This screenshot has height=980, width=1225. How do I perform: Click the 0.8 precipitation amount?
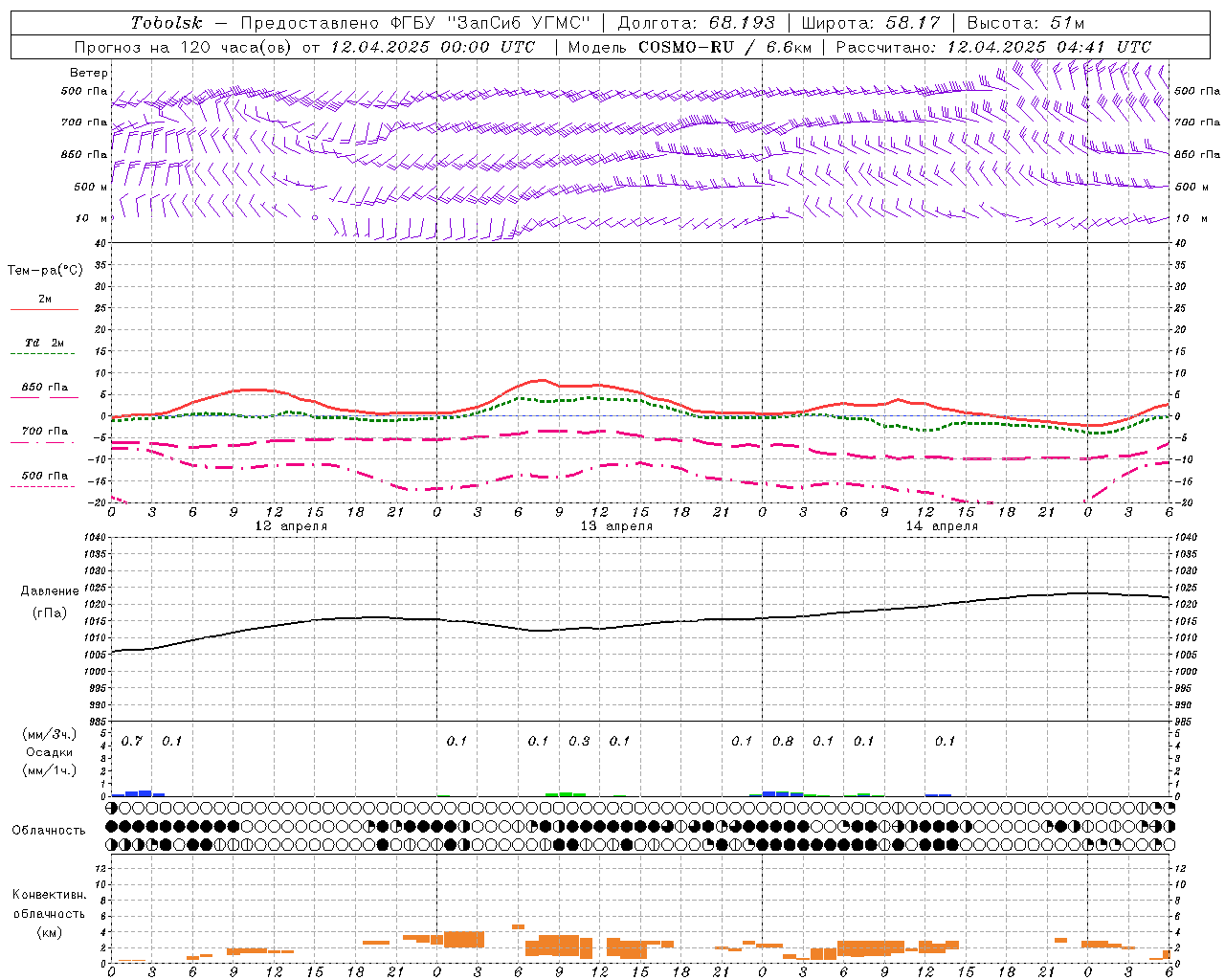click(783, 742)
